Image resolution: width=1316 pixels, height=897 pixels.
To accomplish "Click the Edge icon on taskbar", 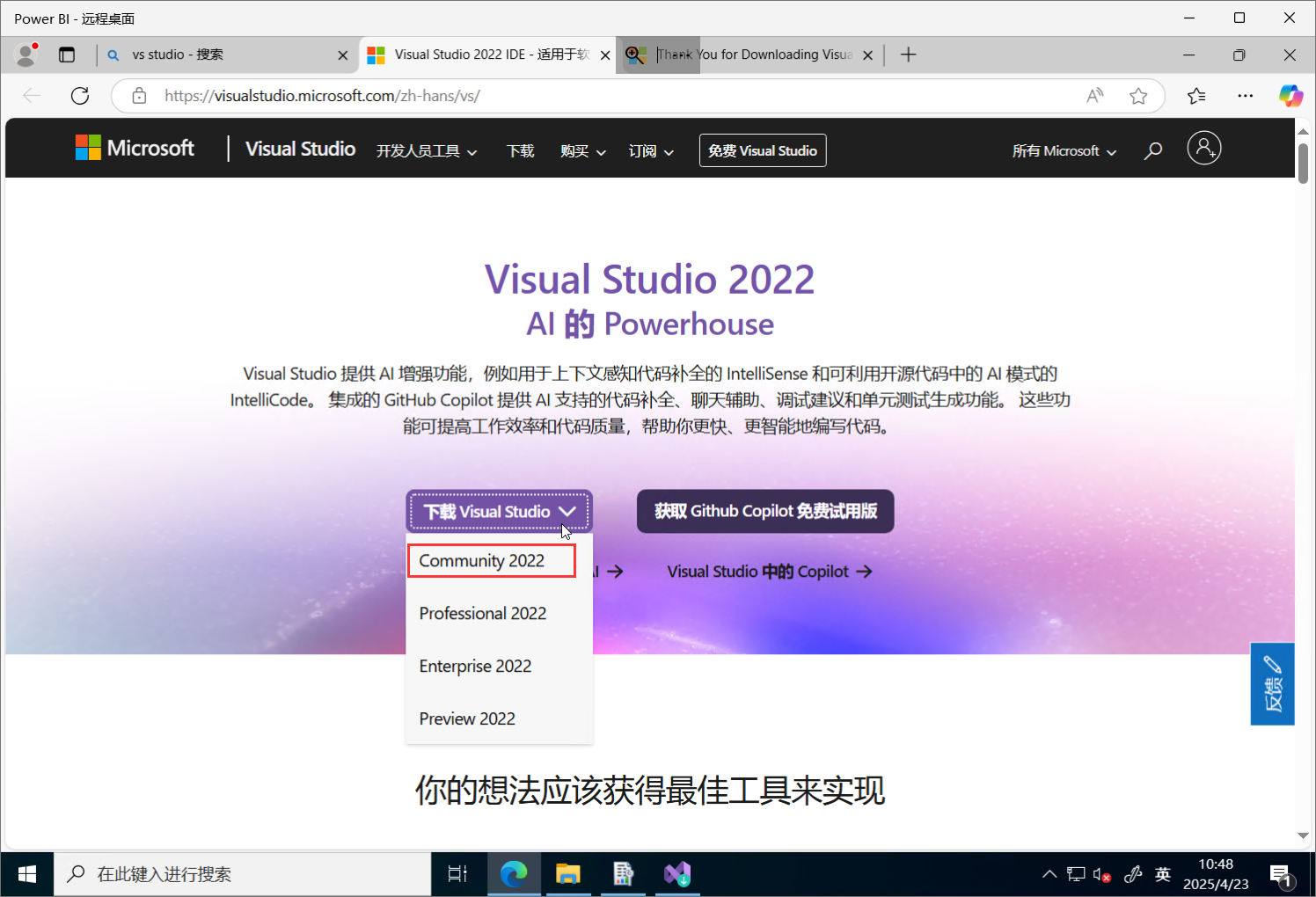I will [514, 874].
